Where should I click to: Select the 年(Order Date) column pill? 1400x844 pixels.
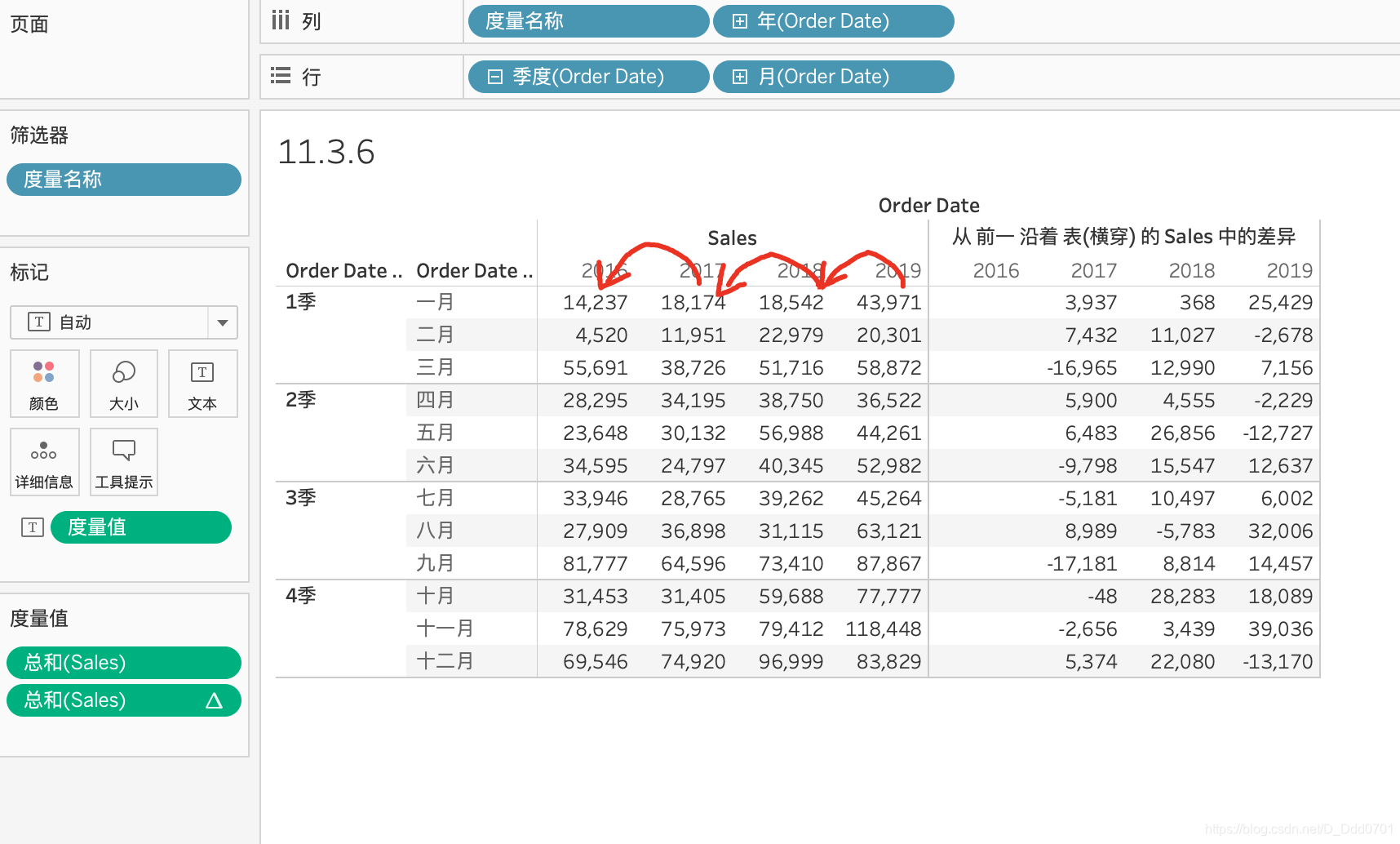833,21
